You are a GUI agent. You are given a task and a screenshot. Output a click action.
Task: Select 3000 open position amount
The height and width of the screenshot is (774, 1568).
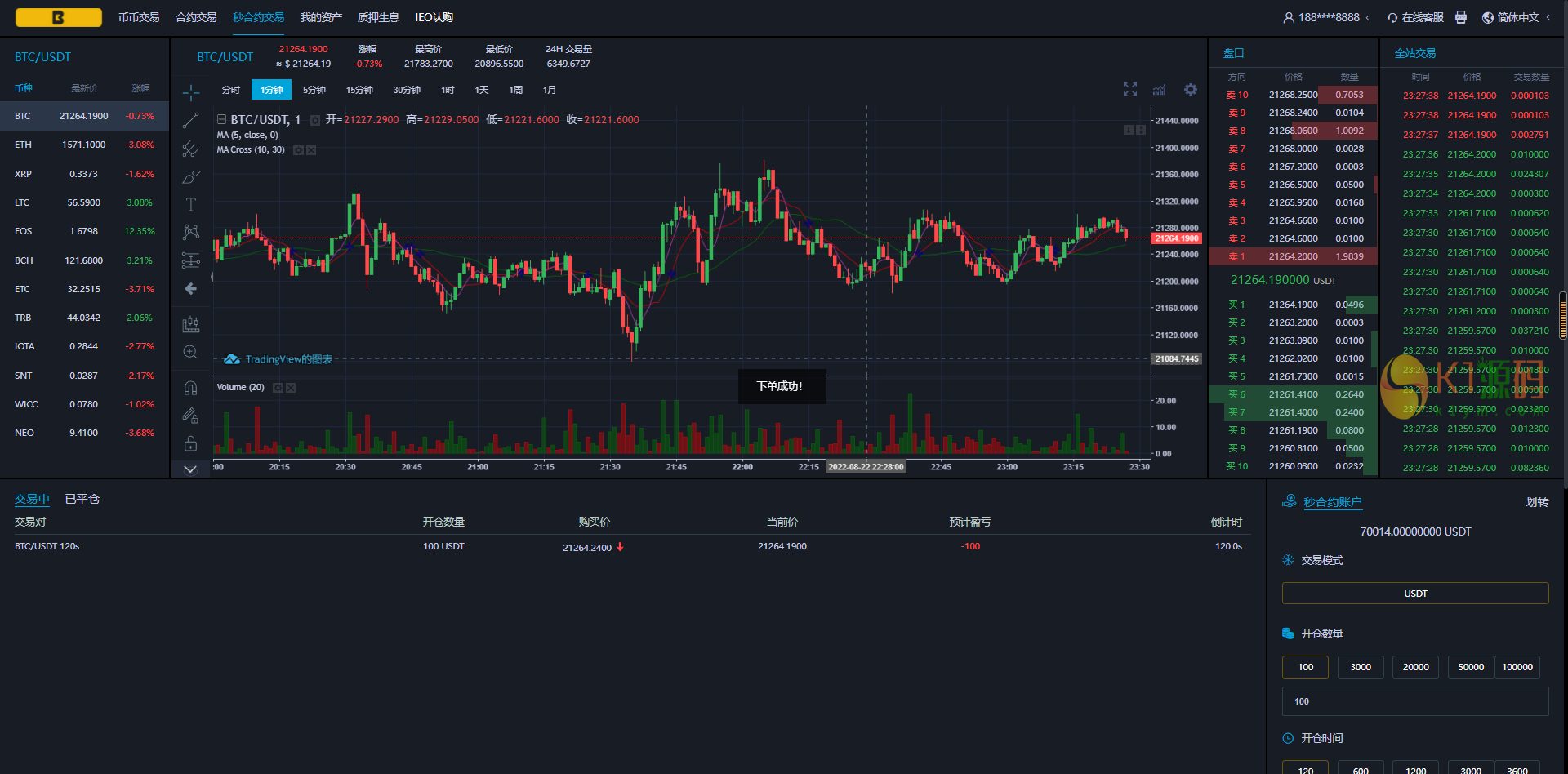[x=1361, y=667]
